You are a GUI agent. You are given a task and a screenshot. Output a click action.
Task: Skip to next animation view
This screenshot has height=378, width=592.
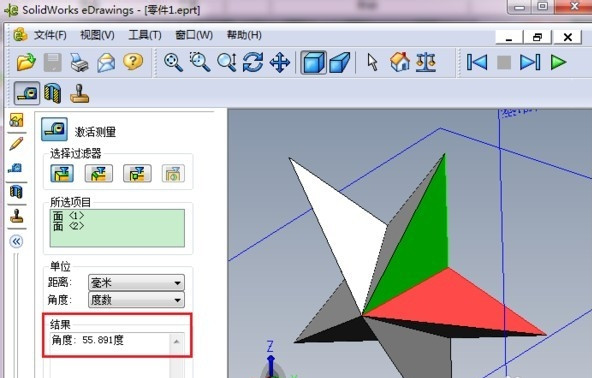[530, 62]
